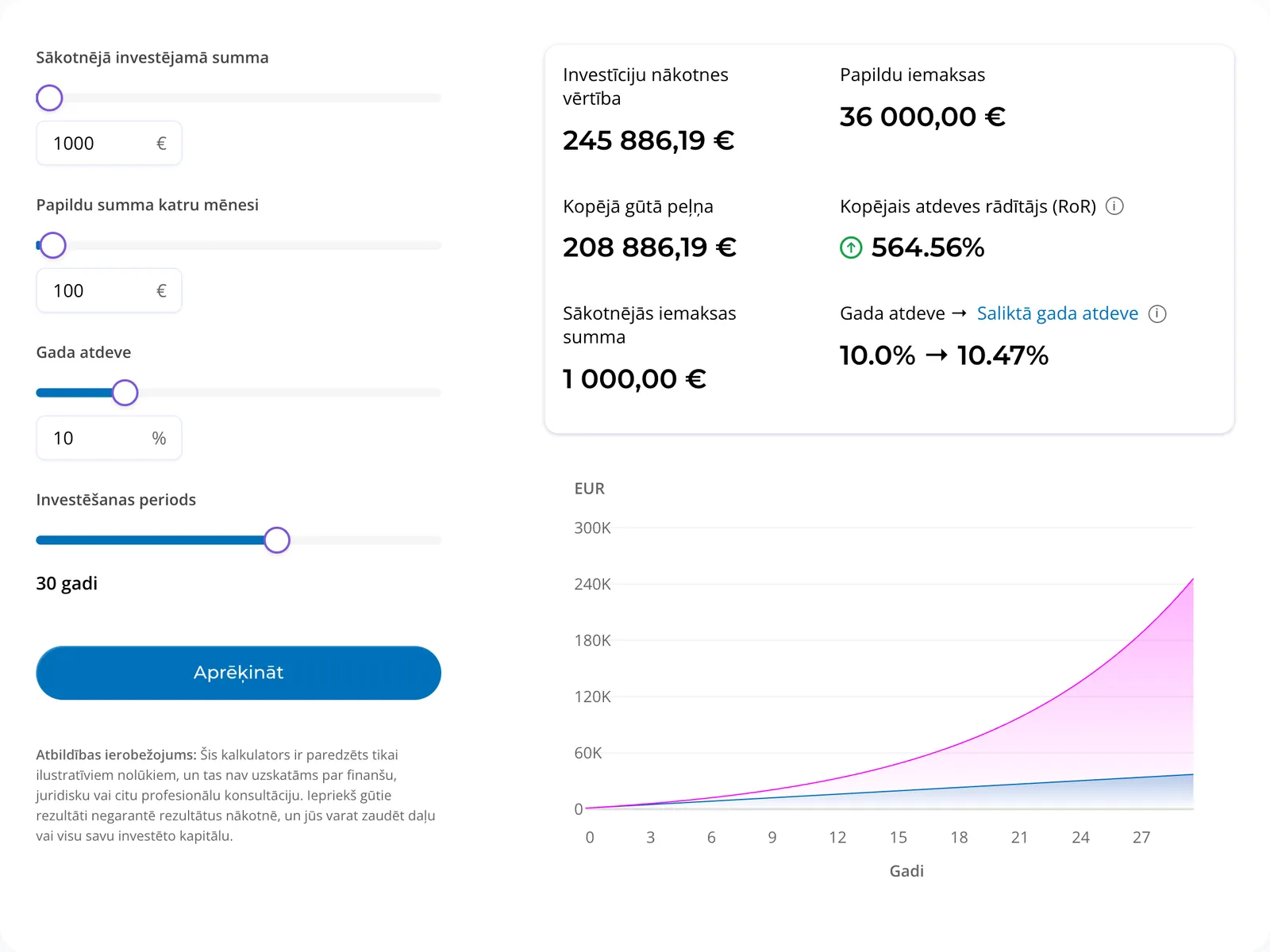Viewport: 1270px width, 952px height.
Task: Click the 30 gadi period label
Action: tap(67, 584)
